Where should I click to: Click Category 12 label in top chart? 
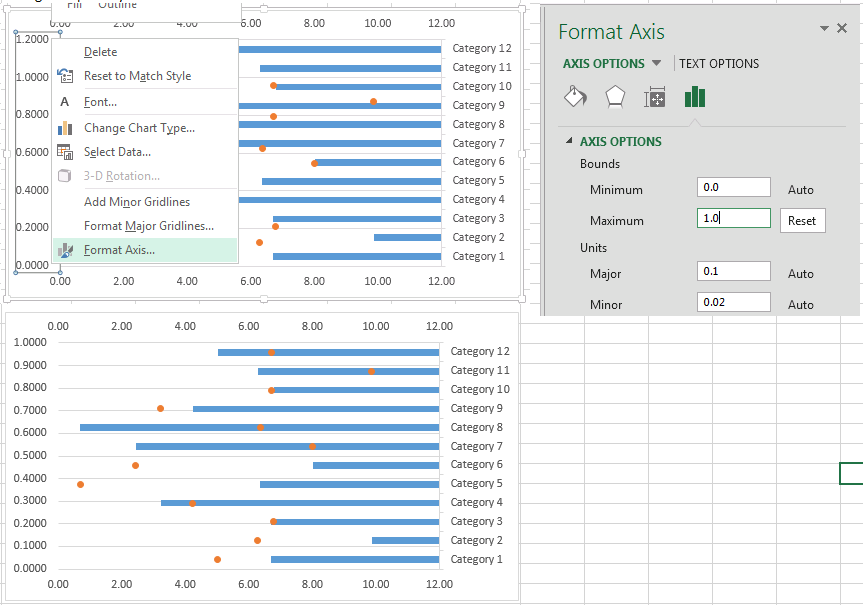[482, 48]
